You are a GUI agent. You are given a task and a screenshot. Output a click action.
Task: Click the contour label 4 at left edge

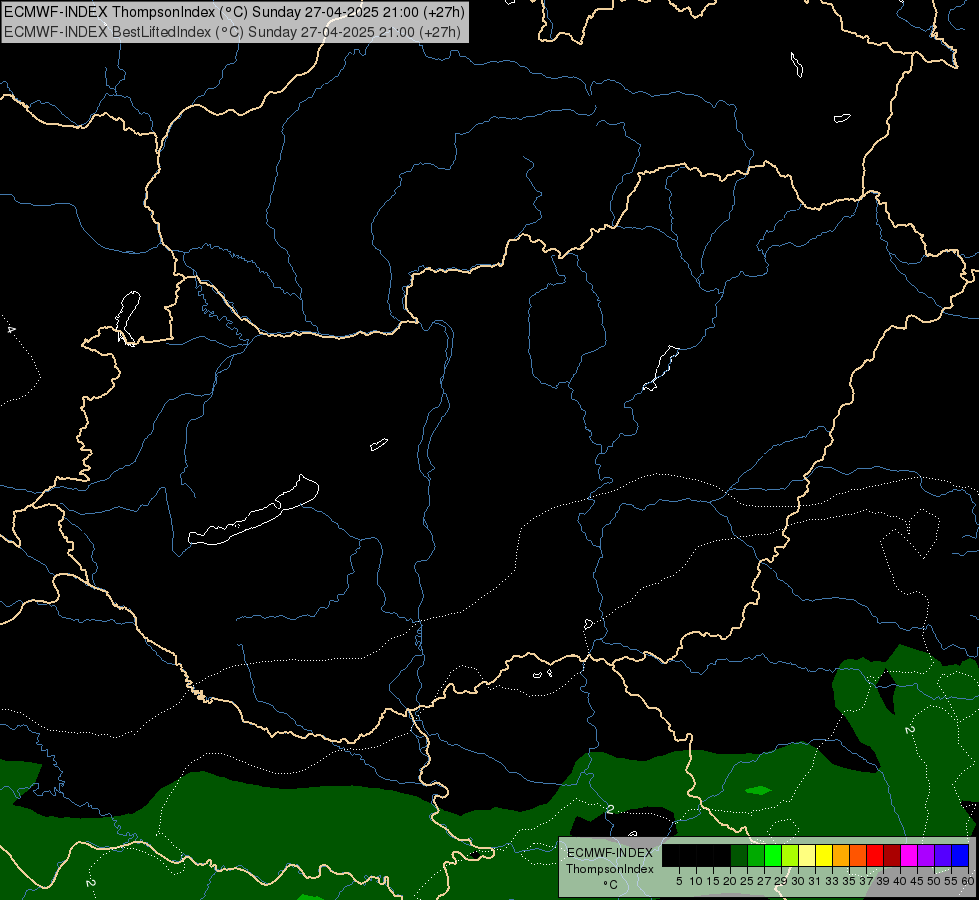click(x=11, y=329)
